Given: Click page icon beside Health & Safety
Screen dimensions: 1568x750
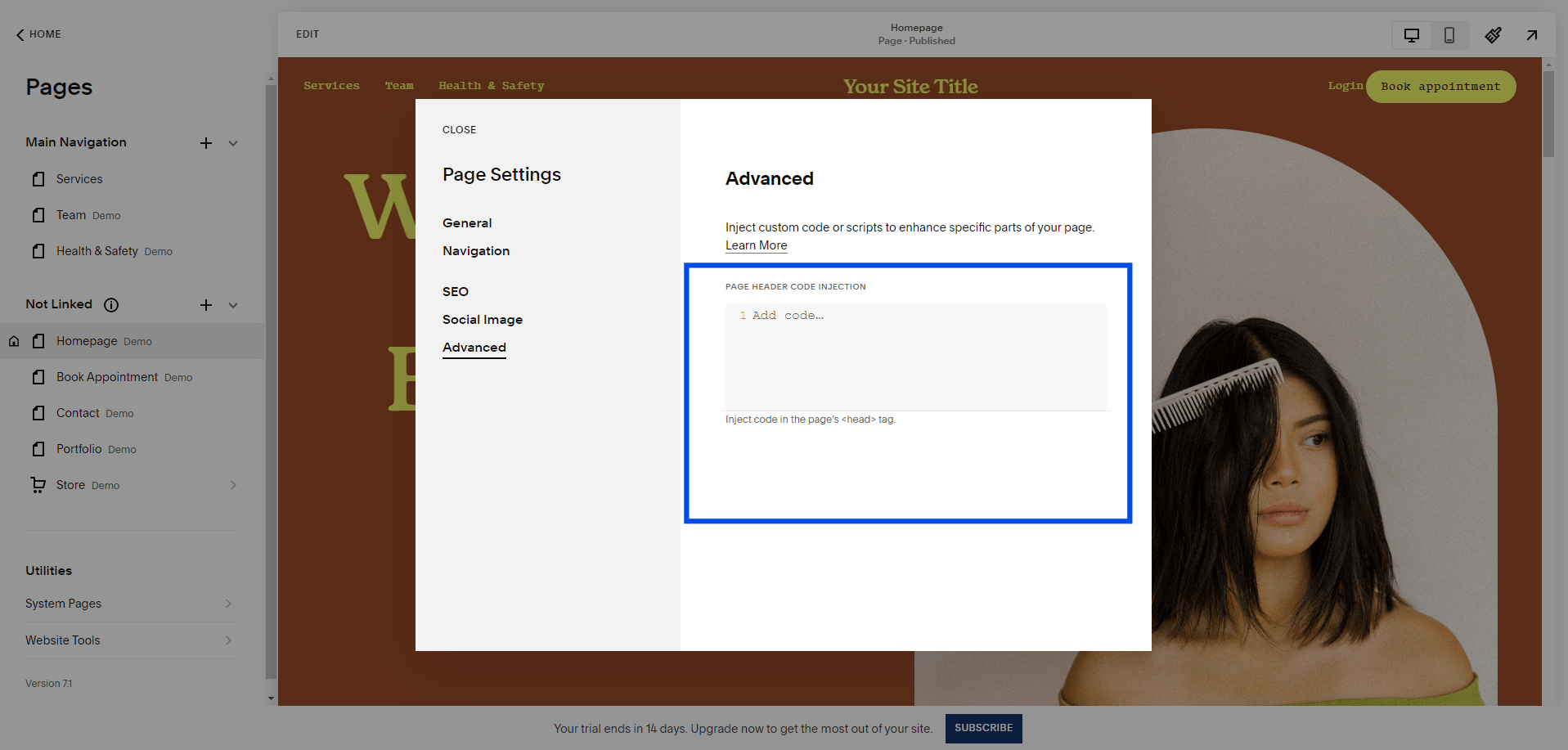Looking at the screenshot, I should coord(38,251).
